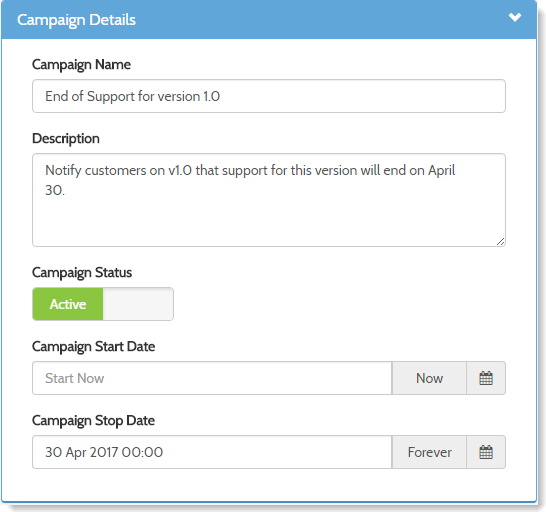546x512 pixels.
Task: Focus the Campaign Name text field
Action: tap(269, 96)
